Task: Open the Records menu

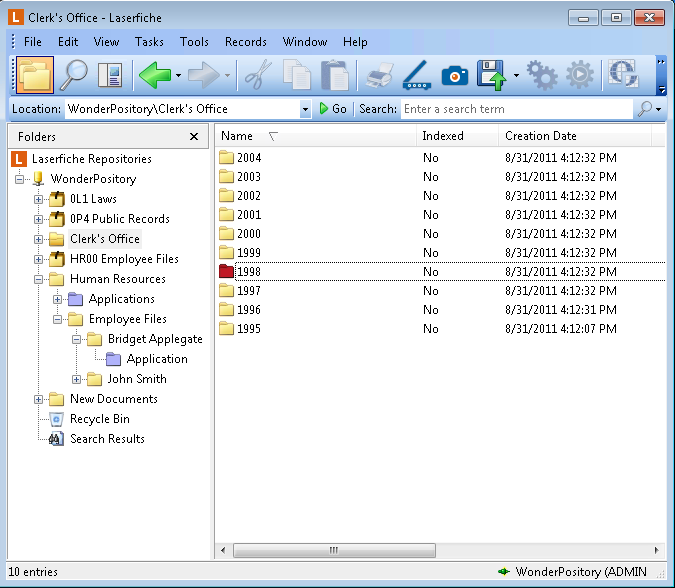Action: coord(246,42)
